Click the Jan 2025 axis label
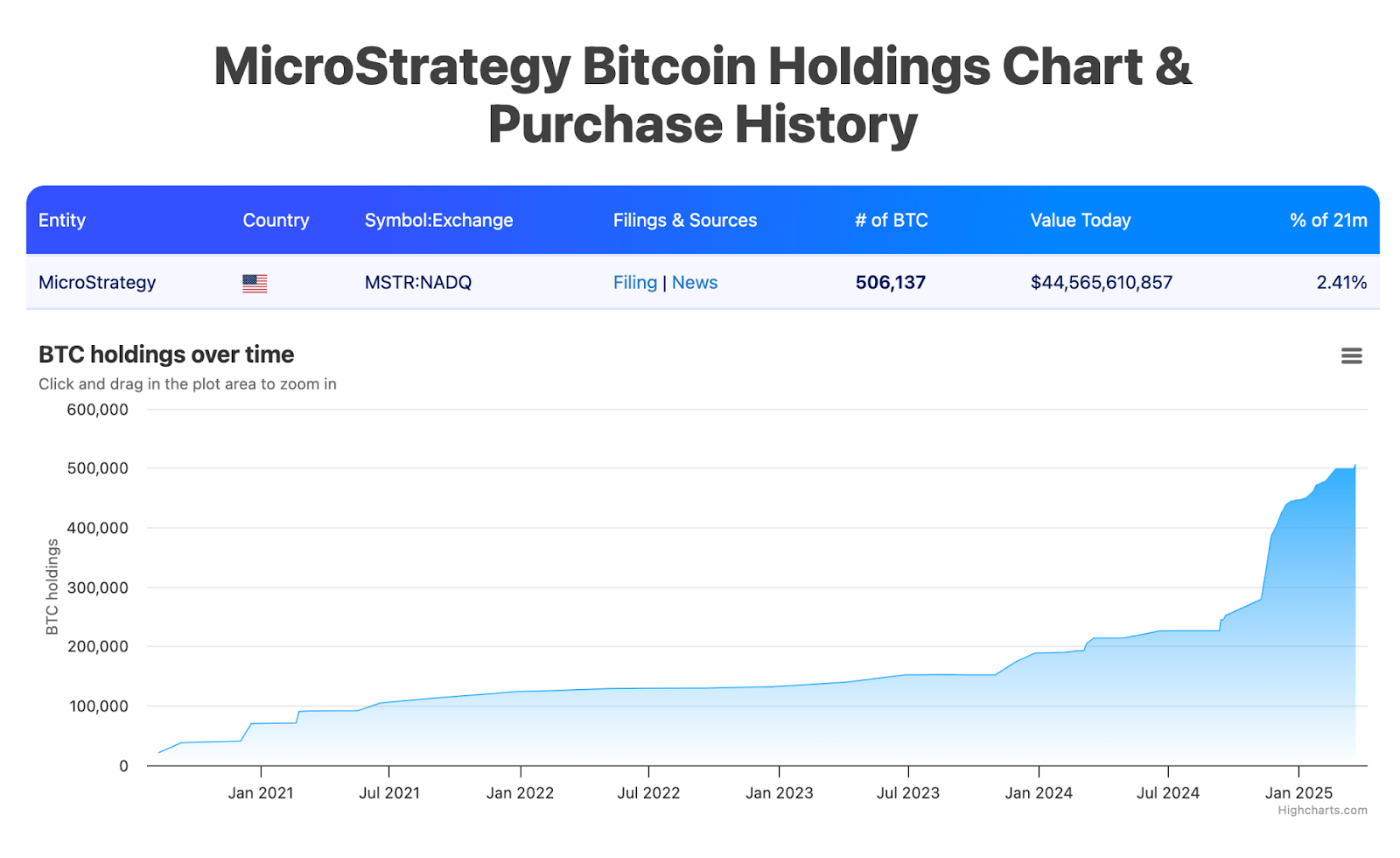The width and height of the screenshot is (1400, 858). 1298,793
